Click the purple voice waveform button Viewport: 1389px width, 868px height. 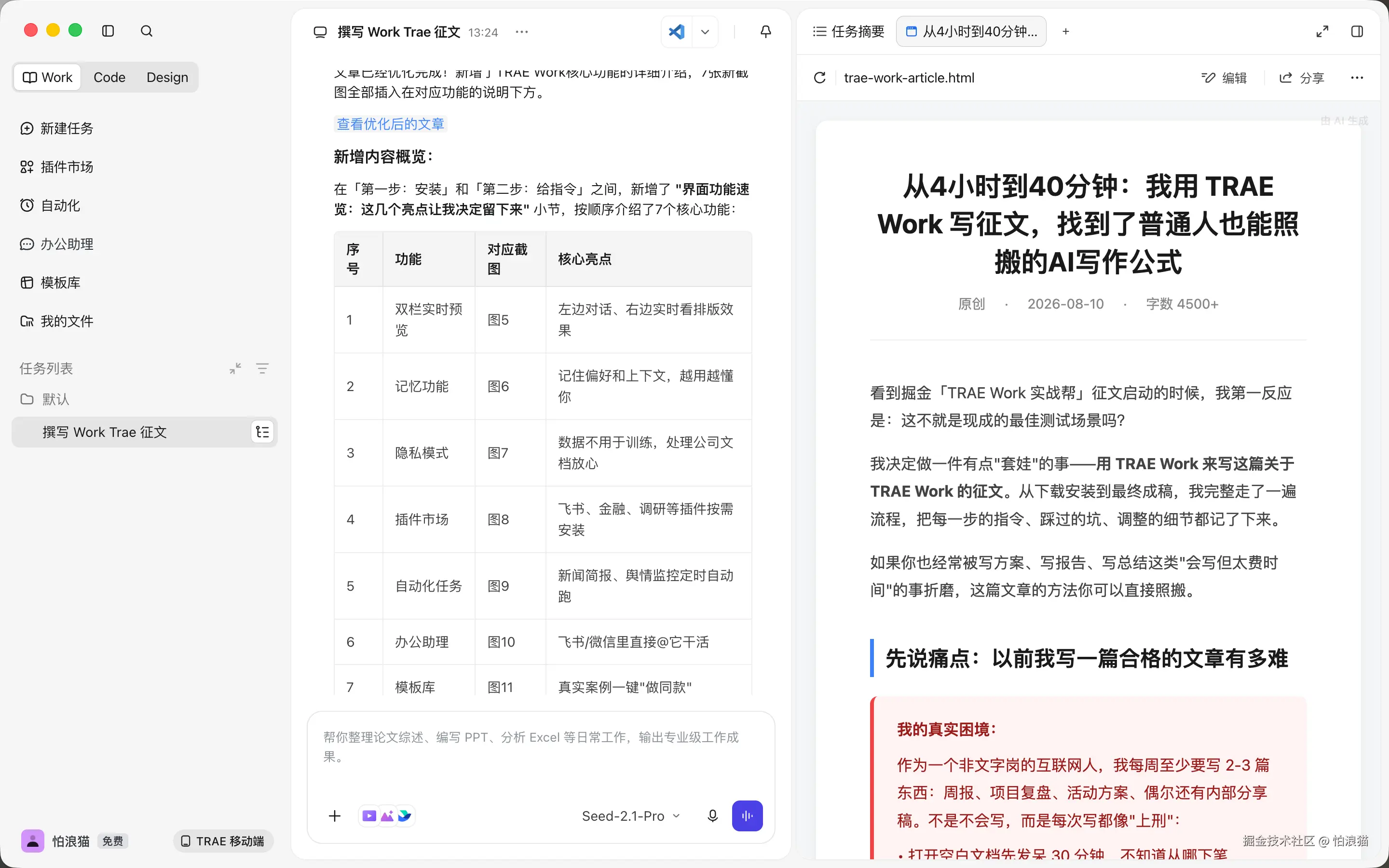pyautogui.click(x=747, y=816)
